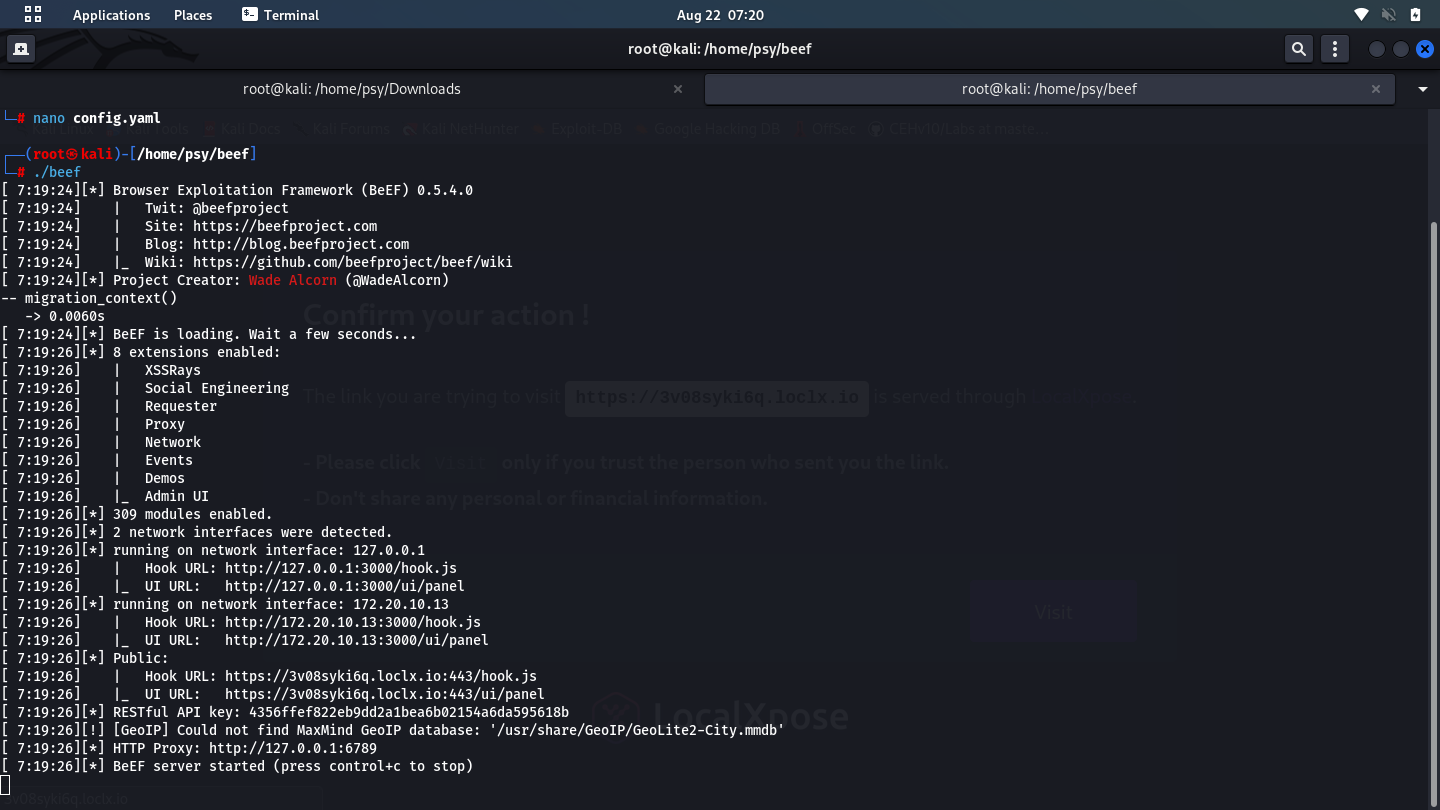Viewport: 1440px width, 810px height.
Task: Open search in the terminal titlebar
Action: (1298, 48)
